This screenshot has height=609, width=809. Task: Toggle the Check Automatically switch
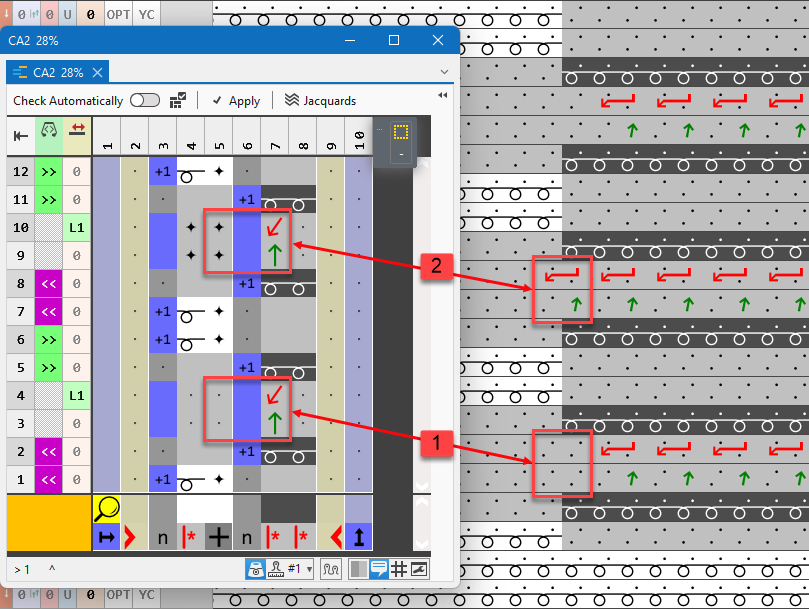click(x=145, y=100)
